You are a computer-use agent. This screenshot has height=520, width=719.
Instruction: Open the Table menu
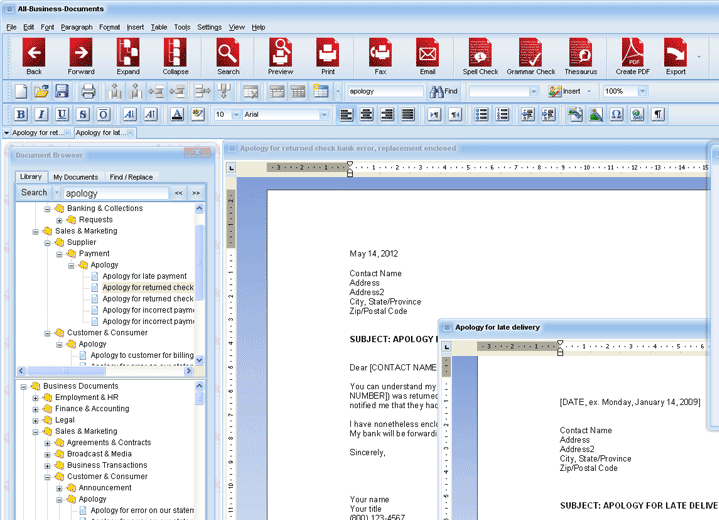tap(159, 27)
